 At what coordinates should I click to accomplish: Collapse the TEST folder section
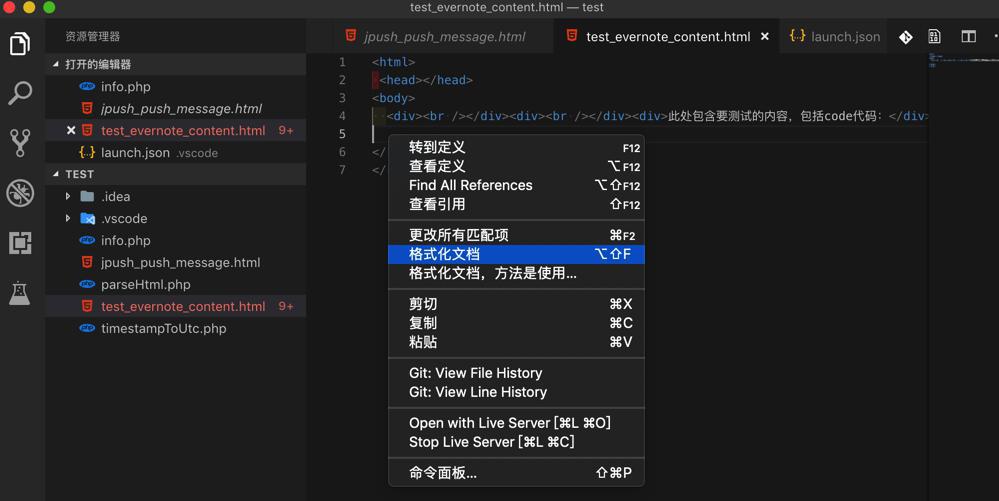pos(176,174)
